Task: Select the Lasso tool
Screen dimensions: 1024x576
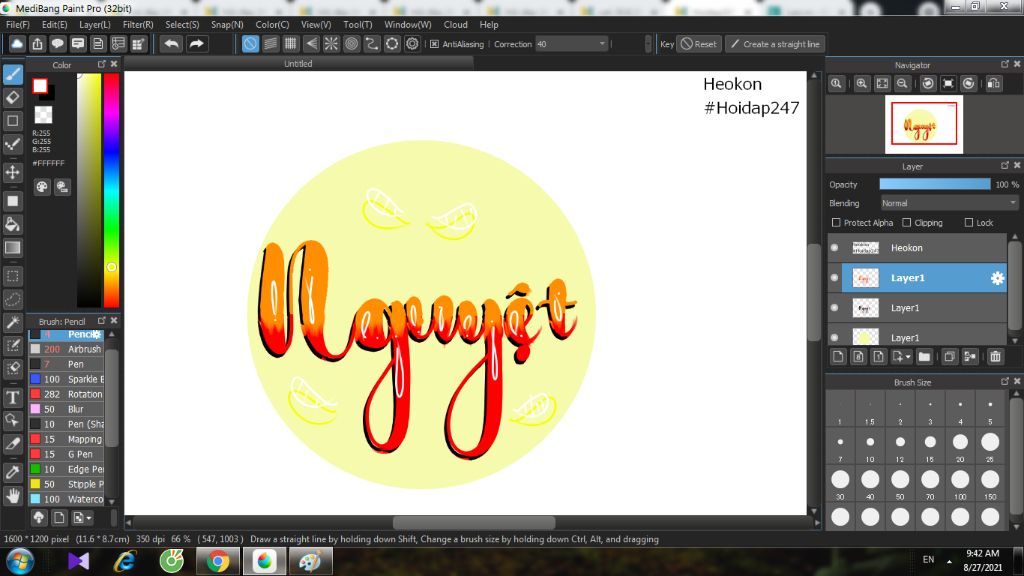Action: [12, 299]
